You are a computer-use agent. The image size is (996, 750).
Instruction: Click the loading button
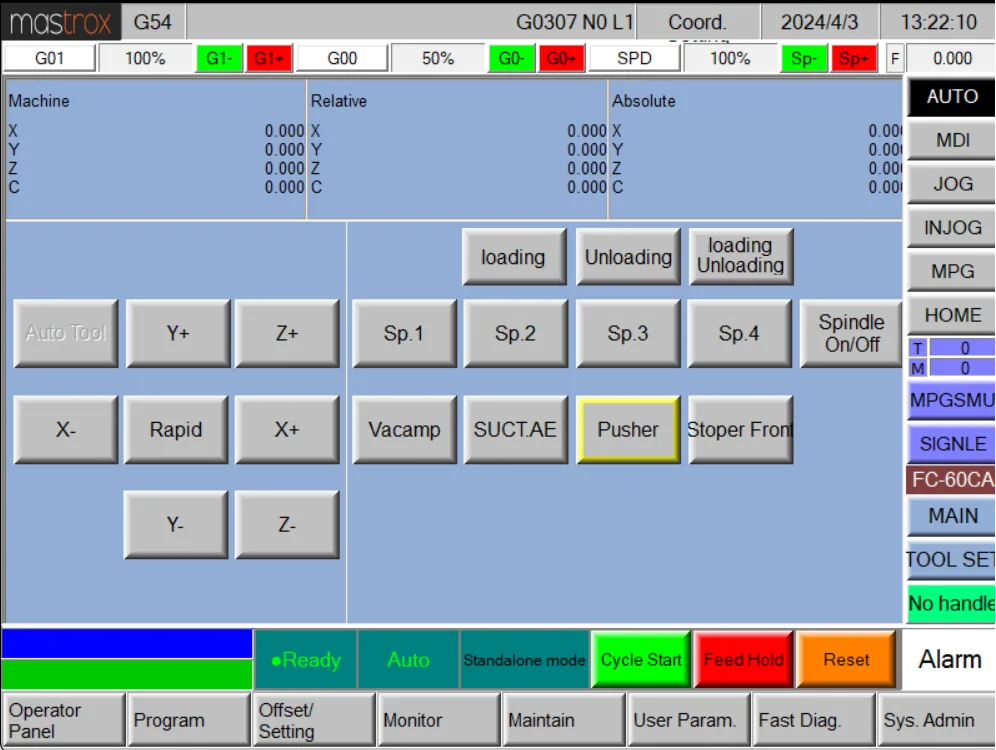pos(514,257)
